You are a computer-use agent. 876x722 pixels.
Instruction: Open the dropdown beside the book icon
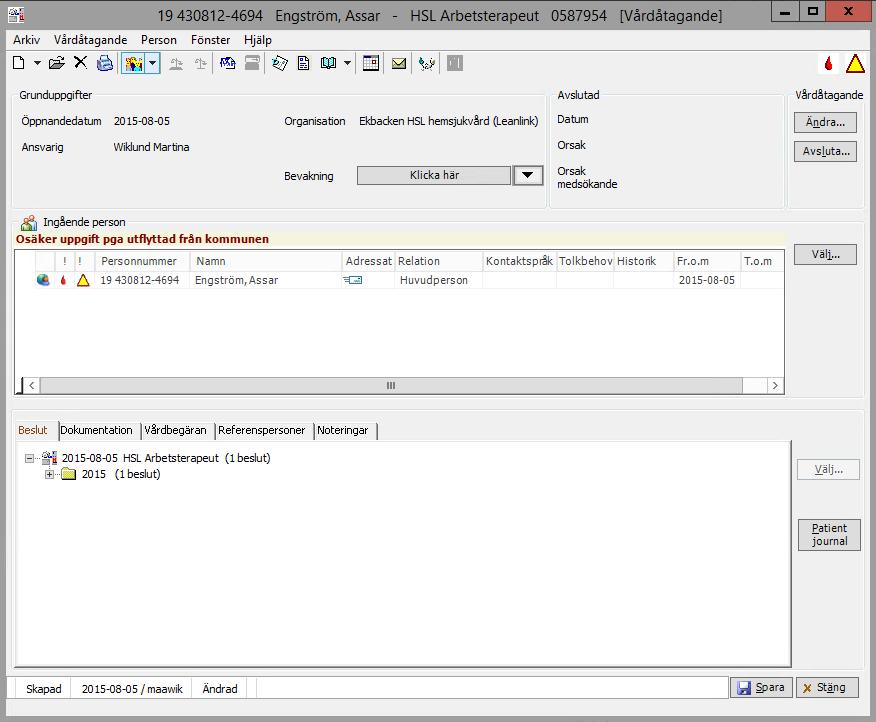[347, 63]
